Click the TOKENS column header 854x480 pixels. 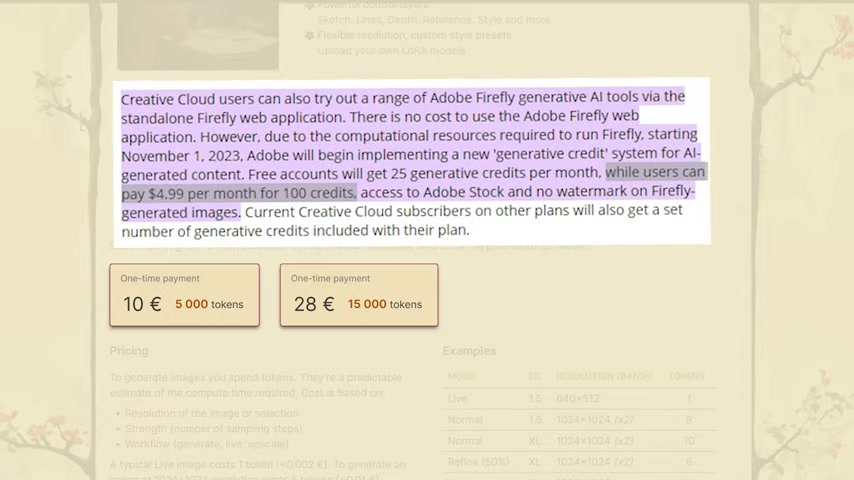pyautogui.click(x=686, y=376)
